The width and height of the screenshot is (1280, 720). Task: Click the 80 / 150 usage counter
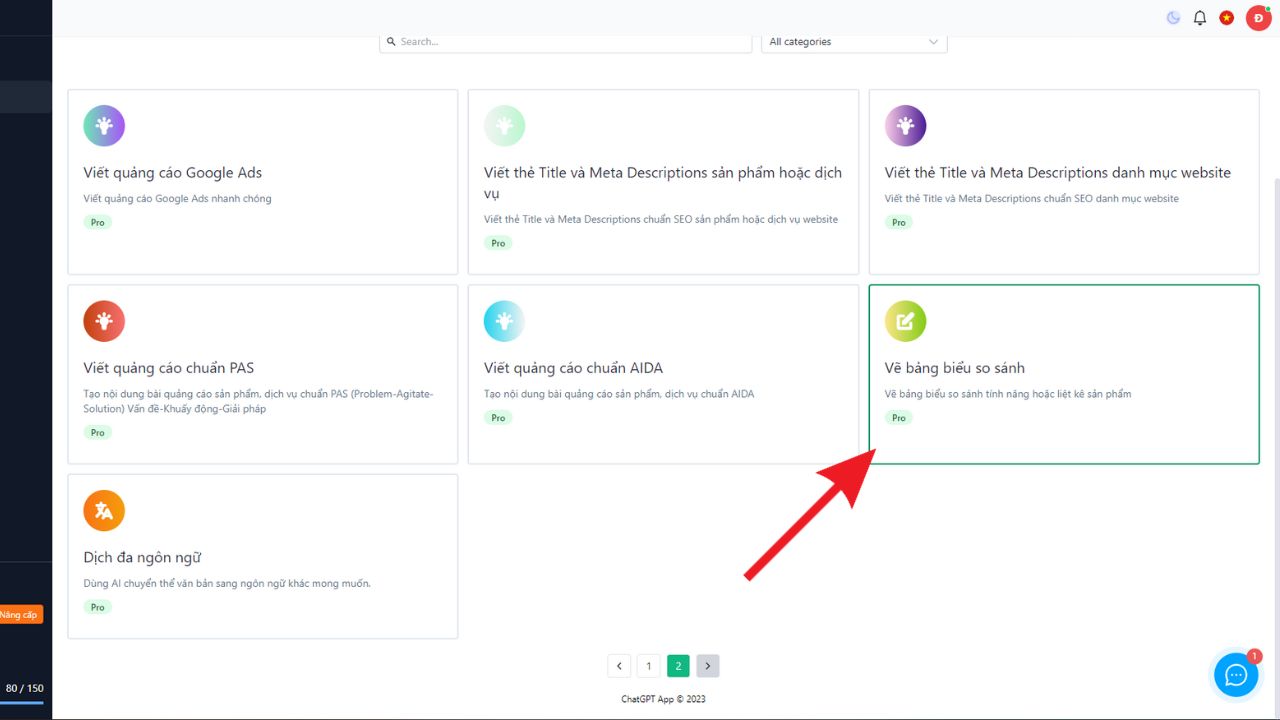pos(25,688)
